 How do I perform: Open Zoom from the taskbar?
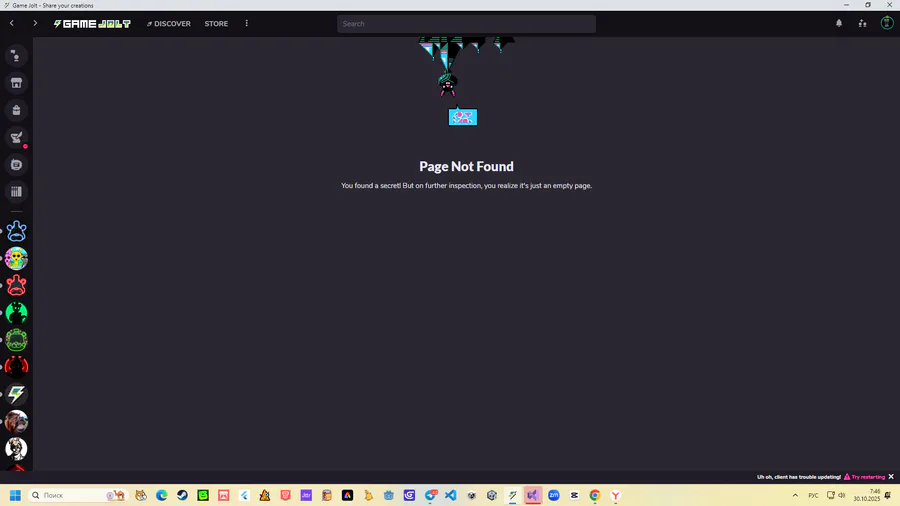(554, 495)
